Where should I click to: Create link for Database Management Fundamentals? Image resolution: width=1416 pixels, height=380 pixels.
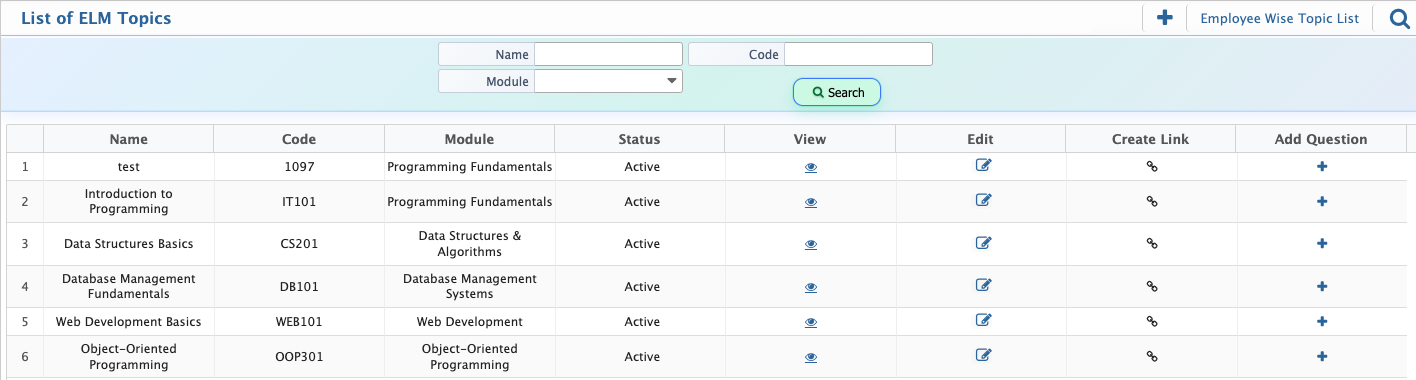coord(1151,286)
